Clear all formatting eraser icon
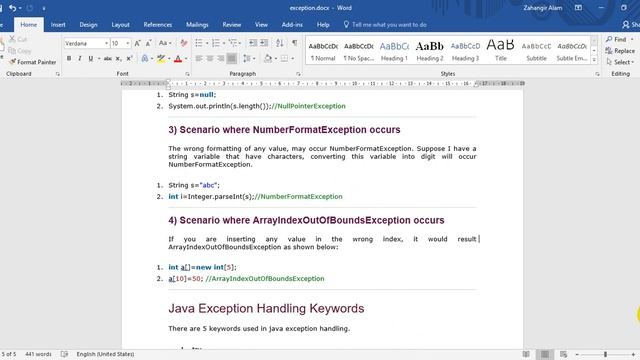640x360 pixels. tap(184, 43)
